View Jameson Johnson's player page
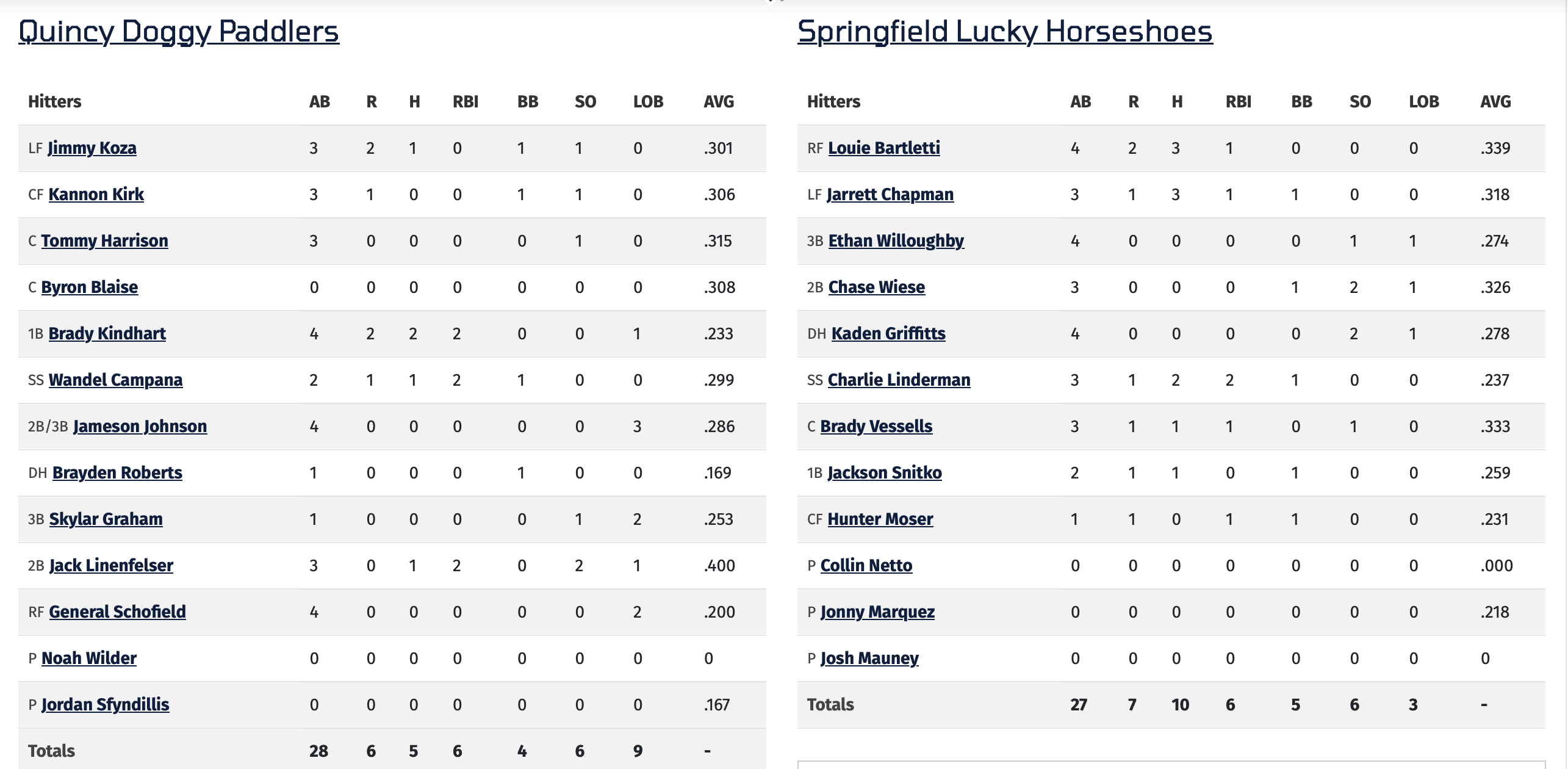Viewport: 1568px width, 769px height. pyautogui.click(x=140, y=427)
